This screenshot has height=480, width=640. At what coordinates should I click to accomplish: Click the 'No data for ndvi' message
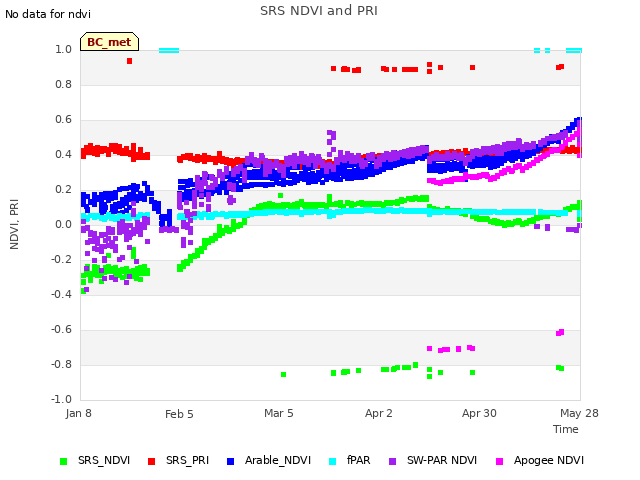(x=48, y=14)
